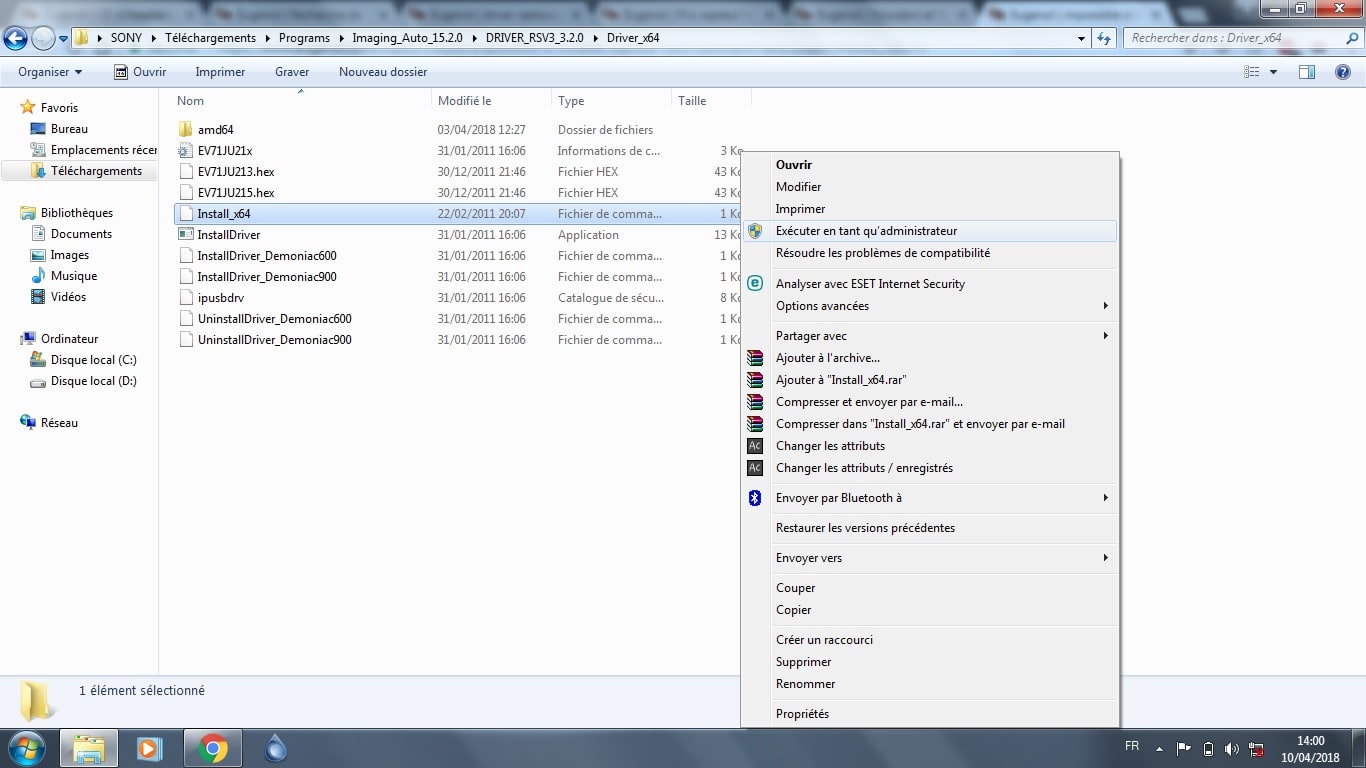Click the Graver toolbar button
This screenshot has height=768, width=1366.
292,72
